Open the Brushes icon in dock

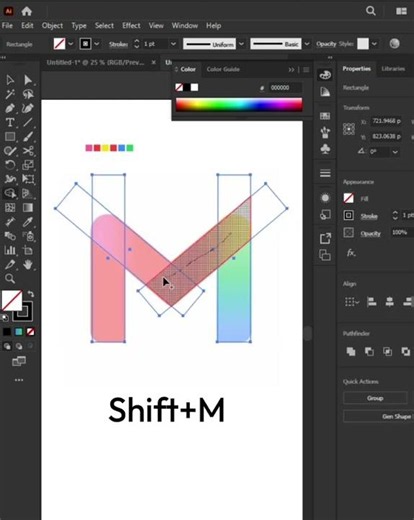click(325, 133)
